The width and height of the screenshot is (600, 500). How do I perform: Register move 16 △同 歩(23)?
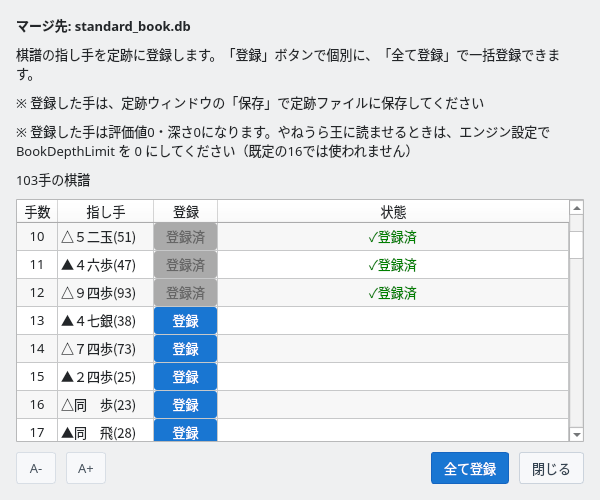pyautogui.click(x=186, y=404)
